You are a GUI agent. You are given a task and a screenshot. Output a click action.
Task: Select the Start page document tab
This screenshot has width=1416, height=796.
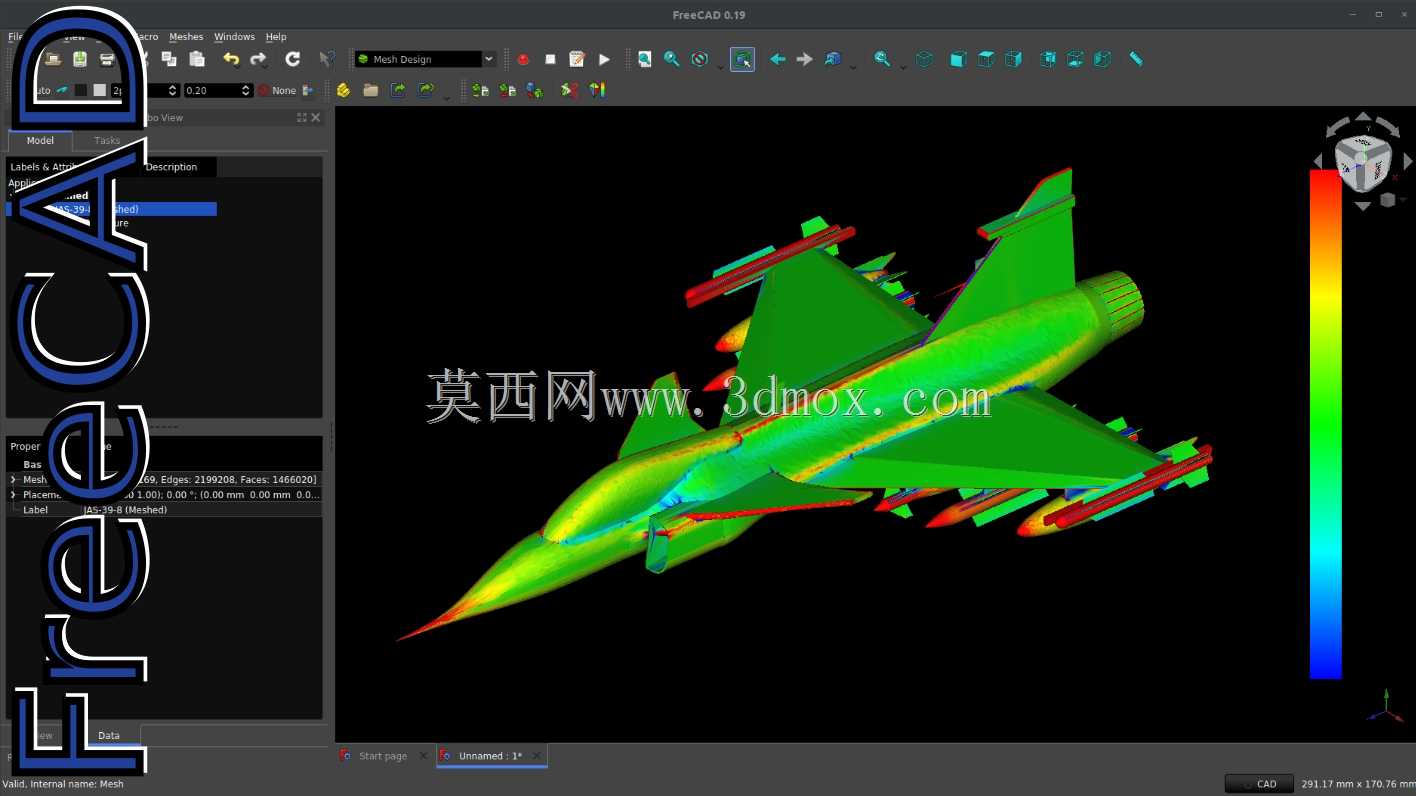[383, 756]
